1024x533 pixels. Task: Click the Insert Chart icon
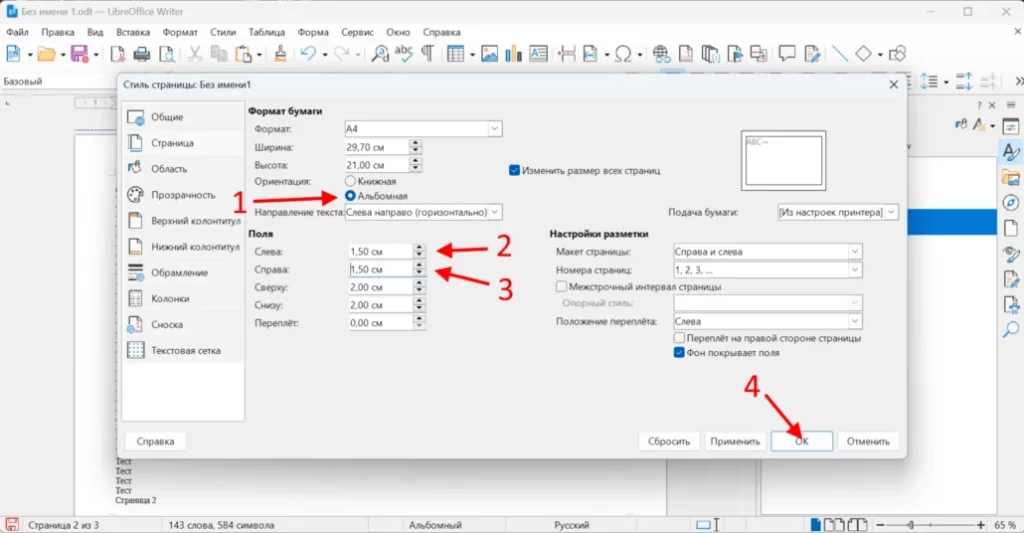[513, 54]
